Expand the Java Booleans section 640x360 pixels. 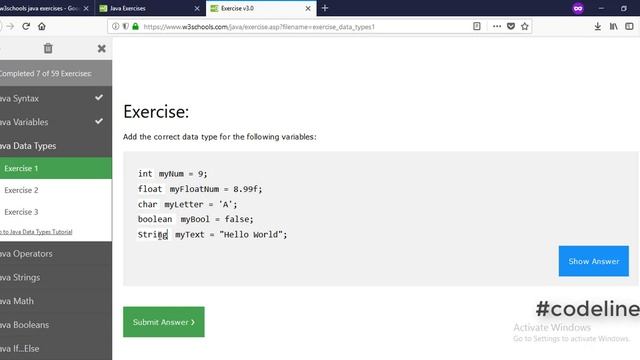[56, 325]
